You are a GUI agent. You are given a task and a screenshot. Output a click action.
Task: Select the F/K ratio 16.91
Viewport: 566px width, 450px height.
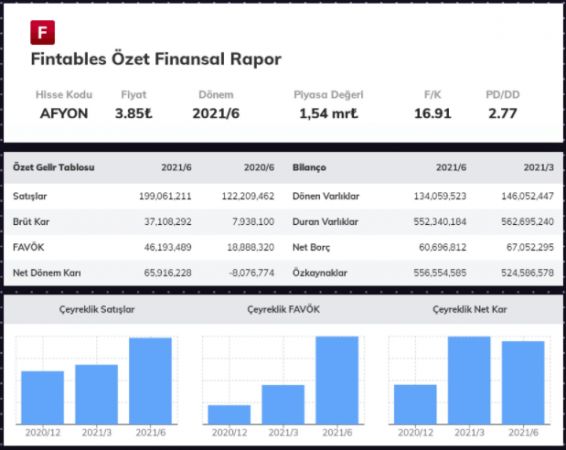432,114
